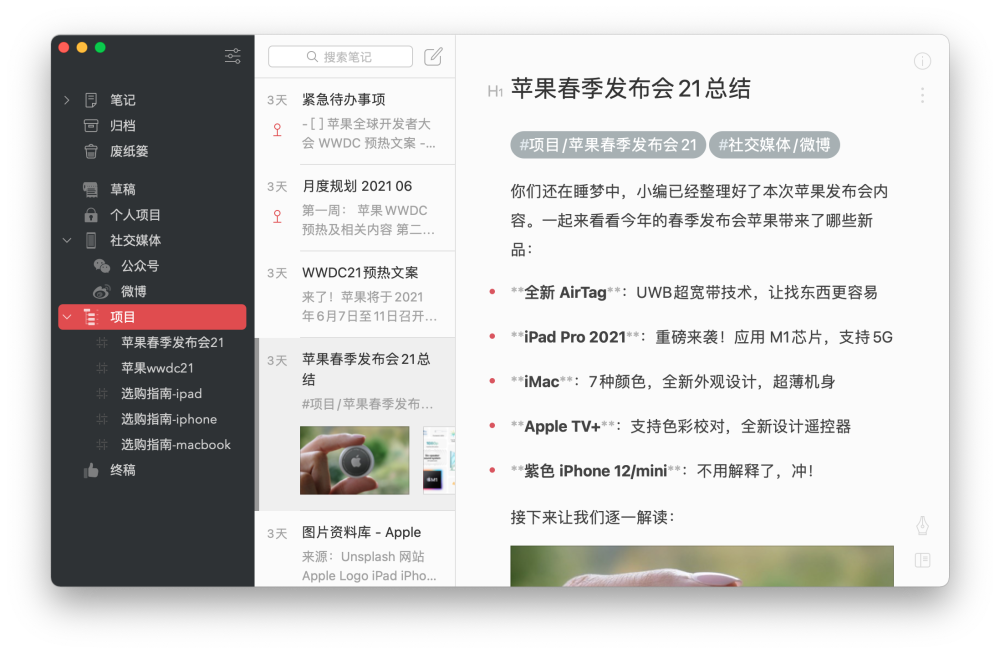
Task: Click the 项目 list icon
Action: coord(91,317)
